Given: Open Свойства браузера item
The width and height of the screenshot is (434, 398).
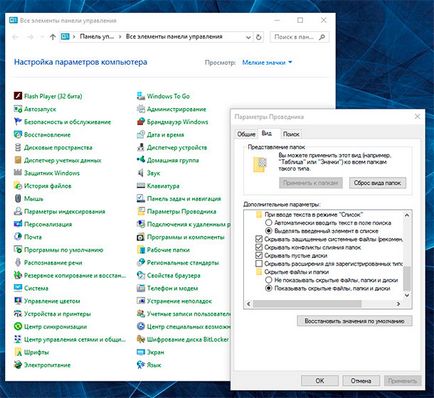Looking at the screenshot, I should tap(174, 275).
